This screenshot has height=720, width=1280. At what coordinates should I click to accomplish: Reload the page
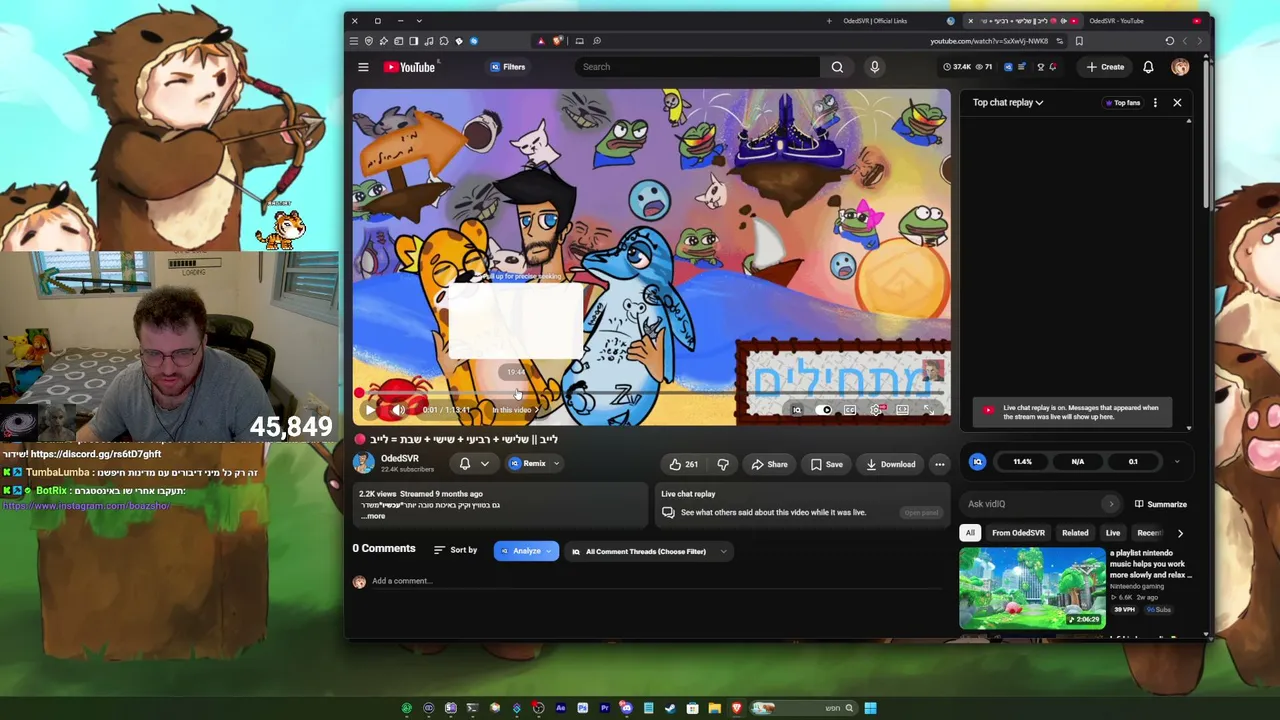[1169, 41]
